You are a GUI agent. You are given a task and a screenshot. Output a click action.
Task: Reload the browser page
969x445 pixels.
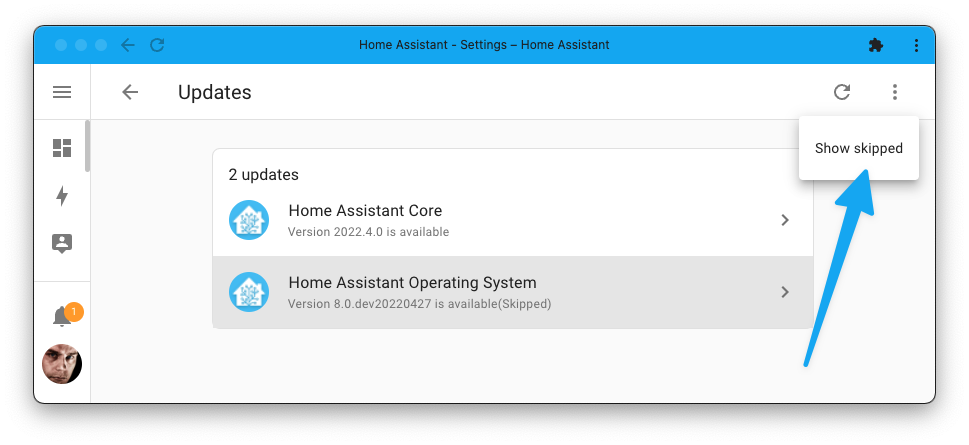[157, 45]
